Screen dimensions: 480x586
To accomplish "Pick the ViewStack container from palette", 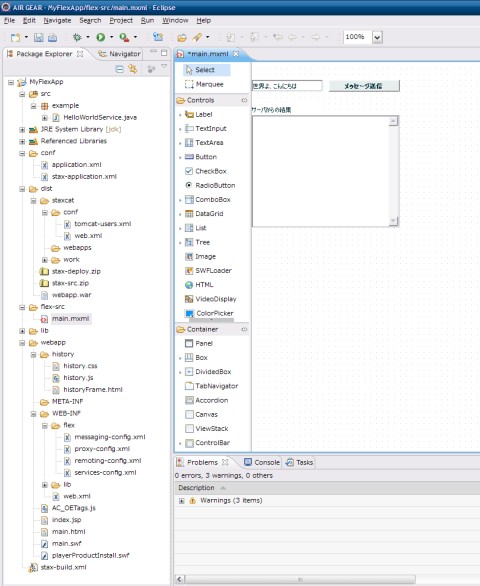I will [207, 429].
